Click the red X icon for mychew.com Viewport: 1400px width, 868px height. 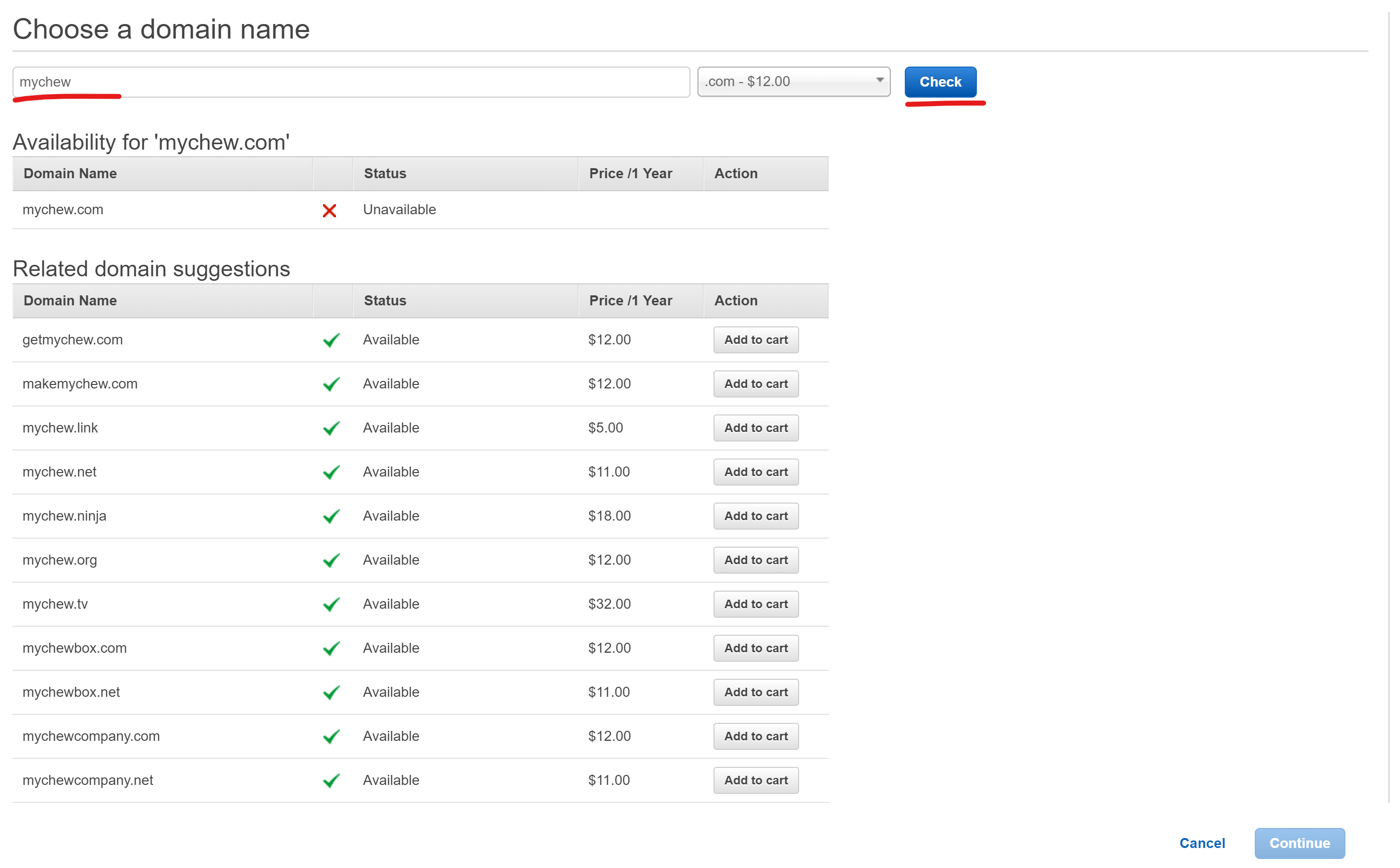pos(329,211)
